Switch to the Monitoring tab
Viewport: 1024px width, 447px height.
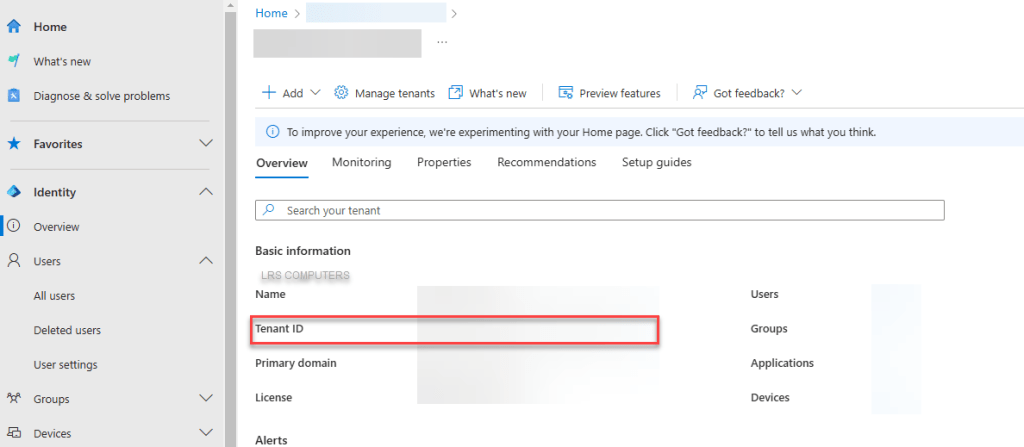pyautogui.click(x=361, y=162)
